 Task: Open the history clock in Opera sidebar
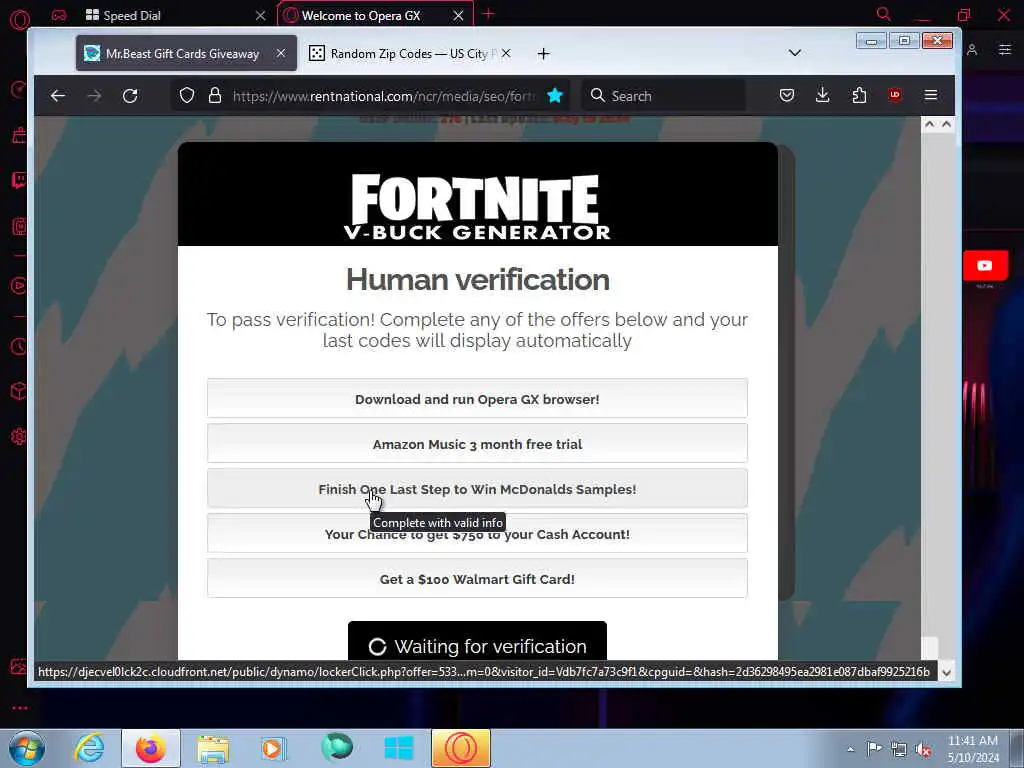pyautogui.click(x=19, y=347)
